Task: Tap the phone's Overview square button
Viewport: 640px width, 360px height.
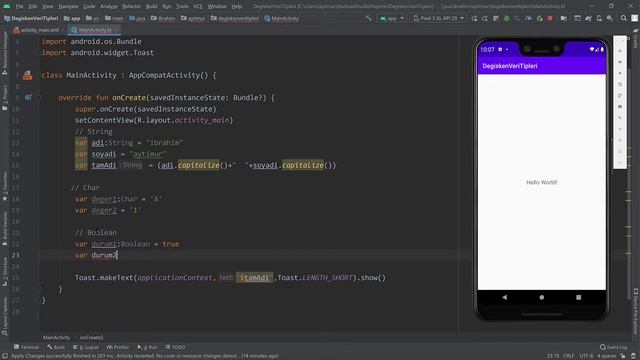Action: [578, 297]
